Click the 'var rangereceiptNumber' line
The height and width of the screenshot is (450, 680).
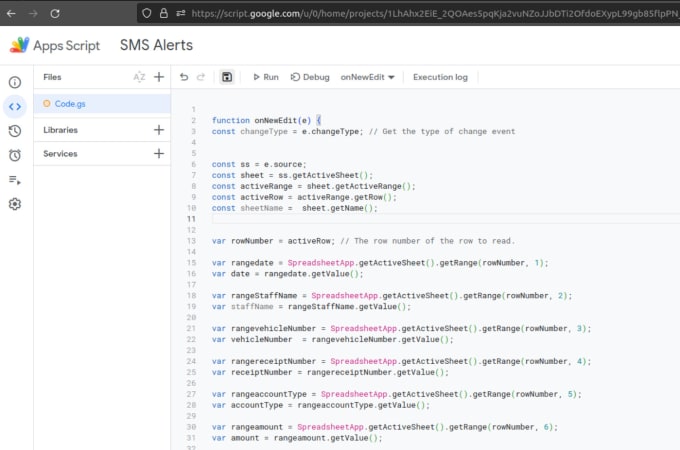pyautogui.click(x=401, y=361)
